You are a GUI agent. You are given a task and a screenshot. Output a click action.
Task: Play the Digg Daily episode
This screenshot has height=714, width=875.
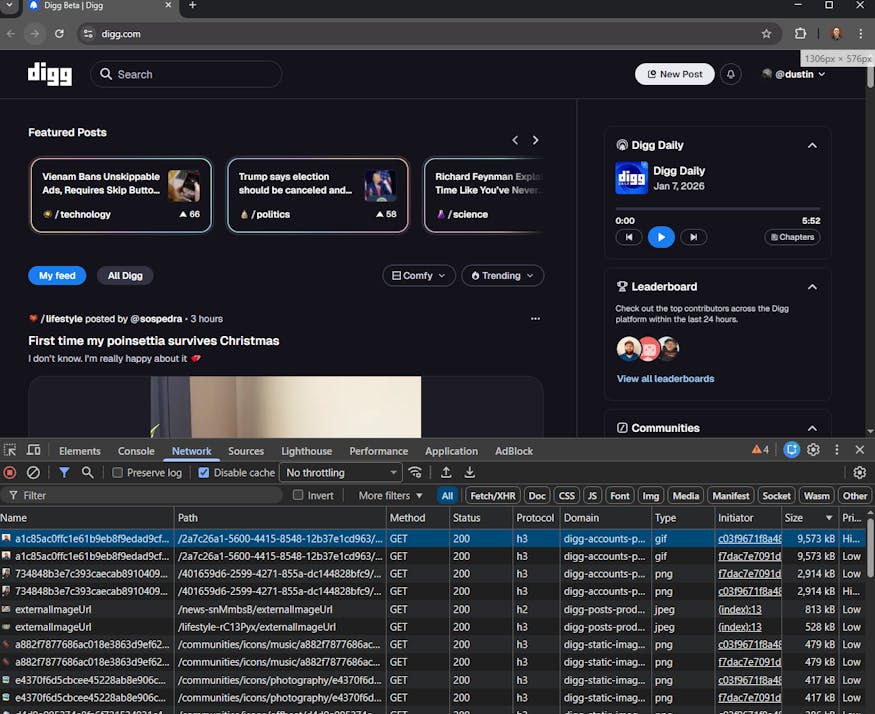(661, 237)
